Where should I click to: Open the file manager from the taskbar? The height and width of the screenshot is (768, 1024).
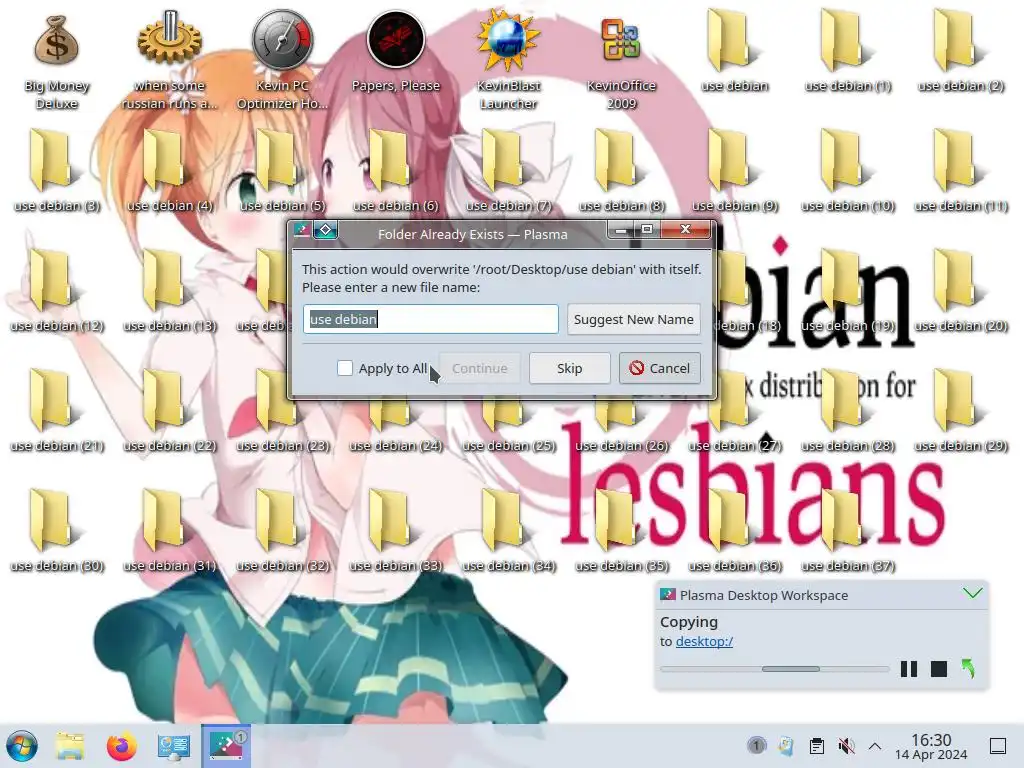pos(70,746)
